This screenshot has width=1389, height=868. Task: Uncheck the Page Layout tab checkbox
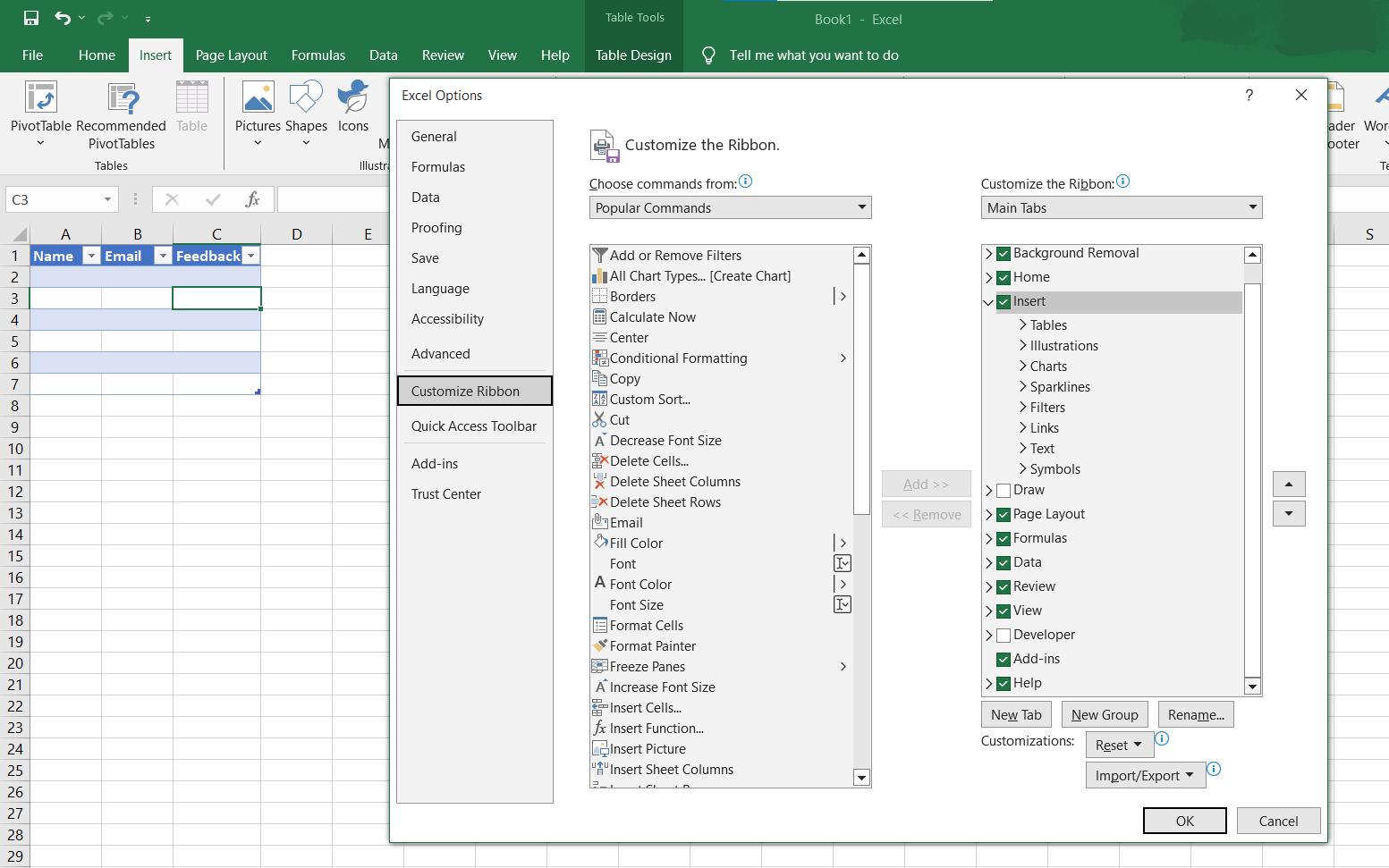click(1004, 515)
